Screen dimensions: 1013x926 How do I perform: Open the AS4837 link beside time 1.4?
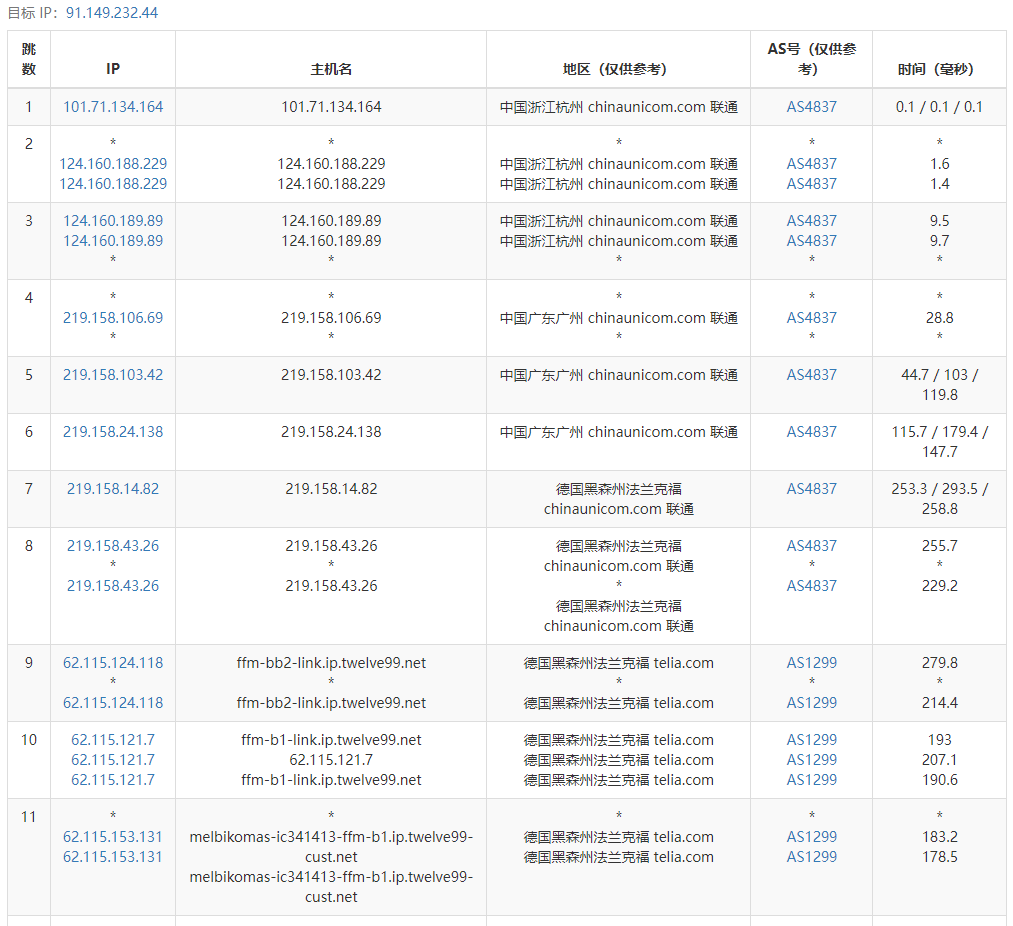pyautogui.click(x=811, y=184)
